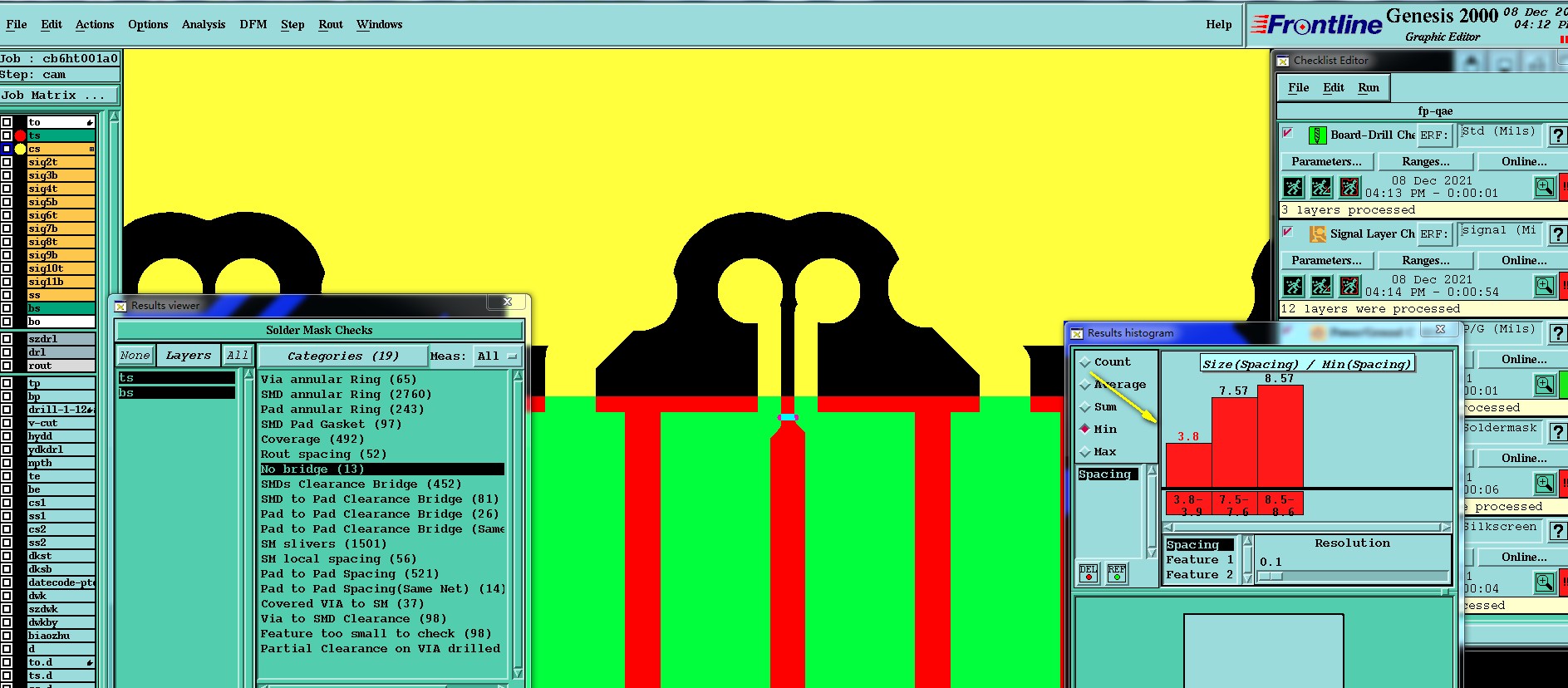
Task: Open the Actions menu
Action: pyautogui.click(x=95, y=25)
